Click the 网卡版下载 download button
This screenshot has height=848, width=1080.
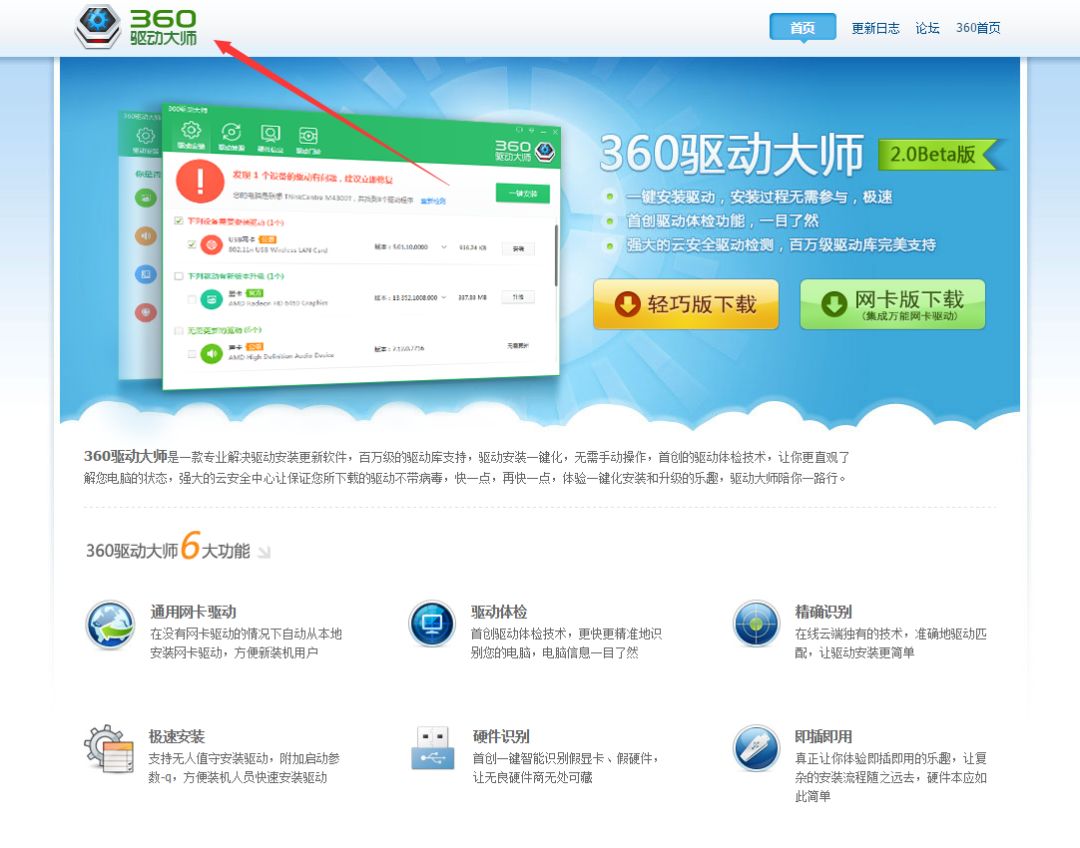pyautogui.click(x=893, y=304)
